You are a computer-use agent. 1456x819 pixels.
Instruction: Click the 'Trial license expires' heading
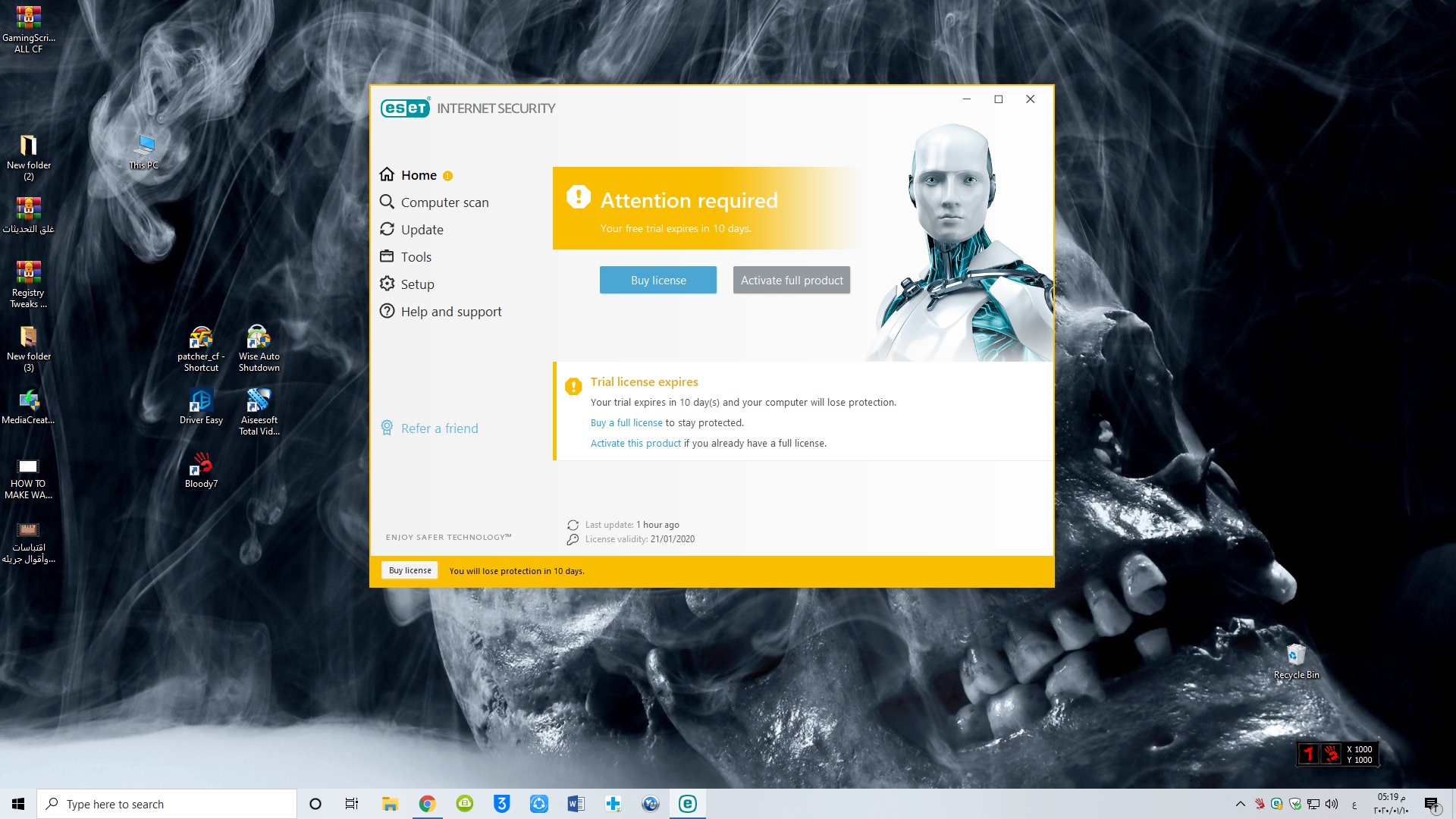coord(645,382)
